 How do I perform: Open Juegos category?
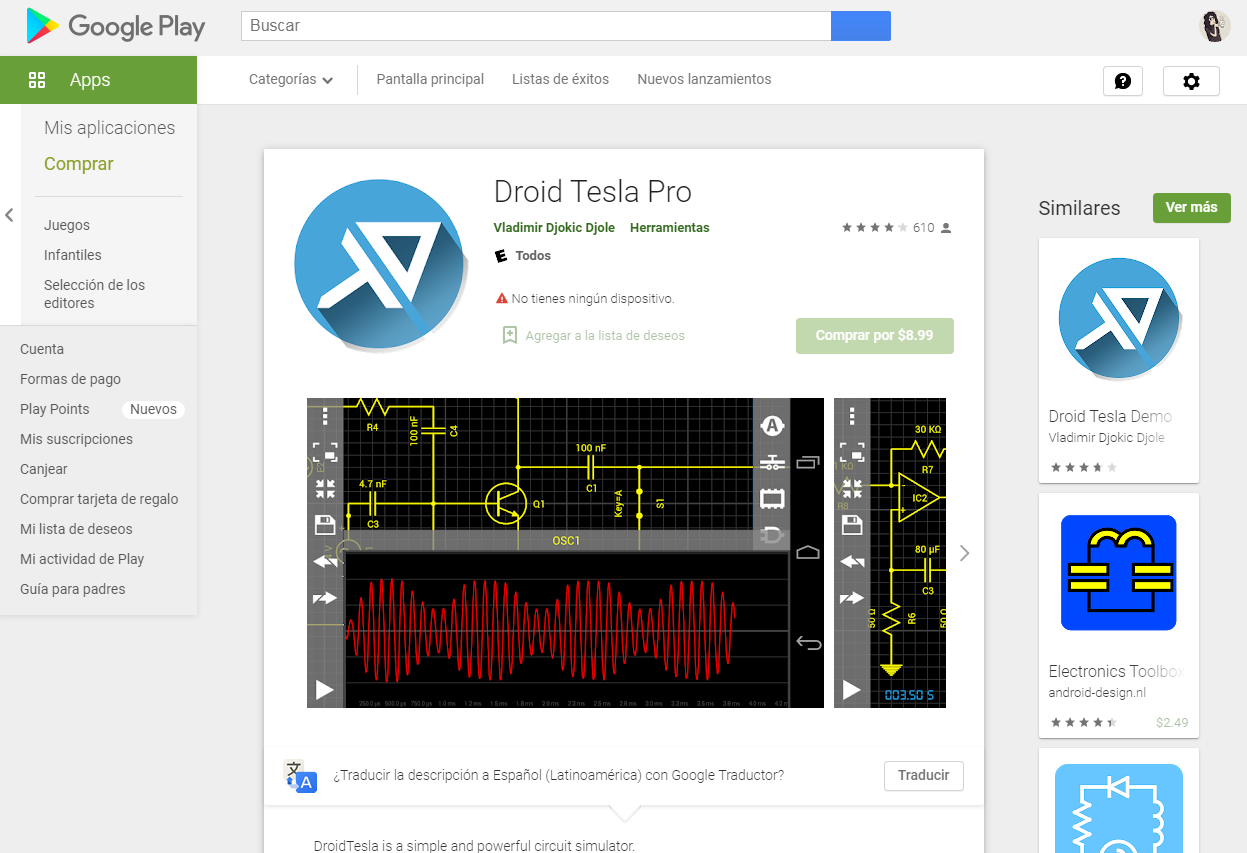pos(67,225)
